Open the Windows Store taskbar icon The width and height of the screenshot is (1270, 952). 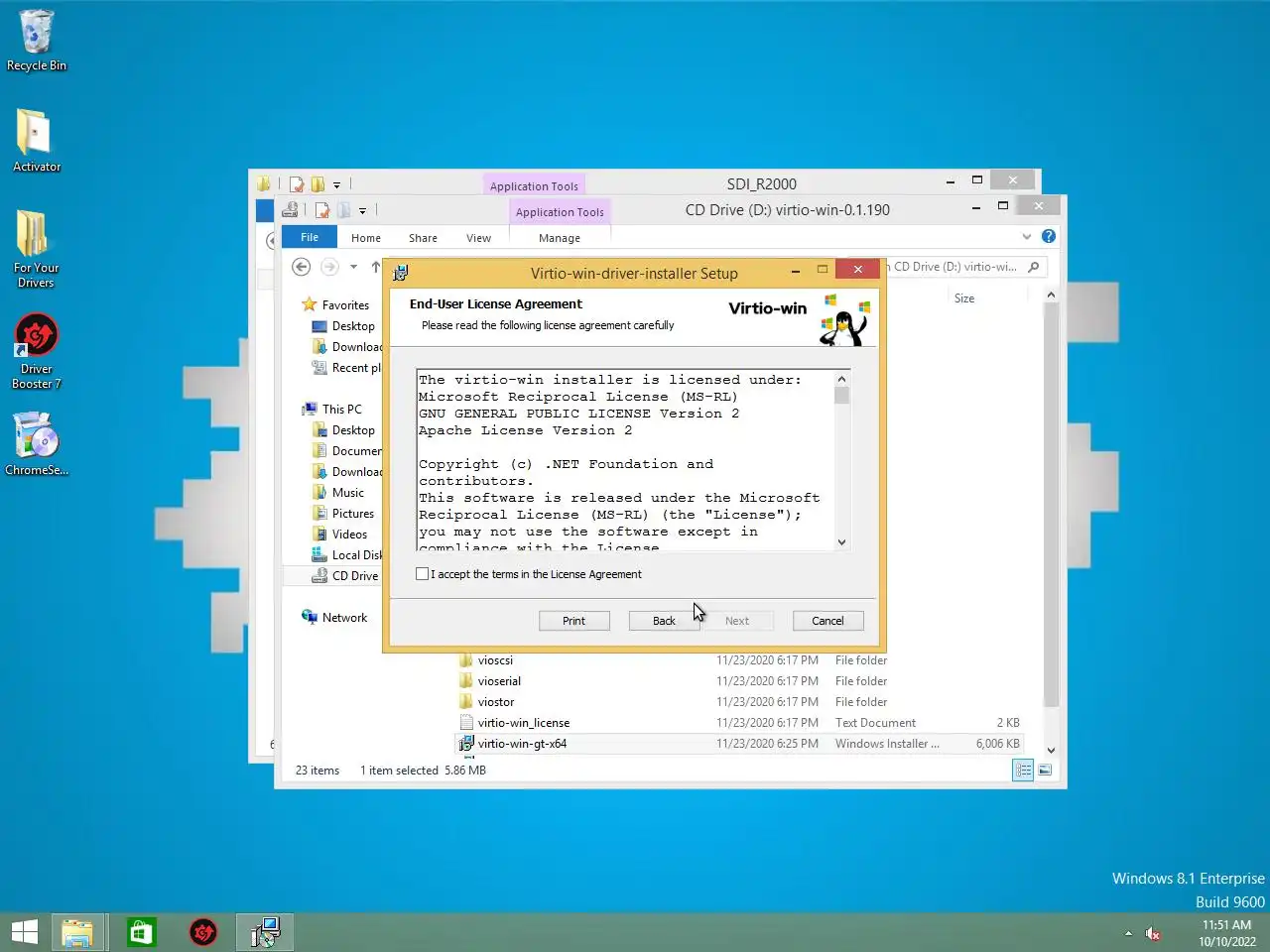click(141, 932)
